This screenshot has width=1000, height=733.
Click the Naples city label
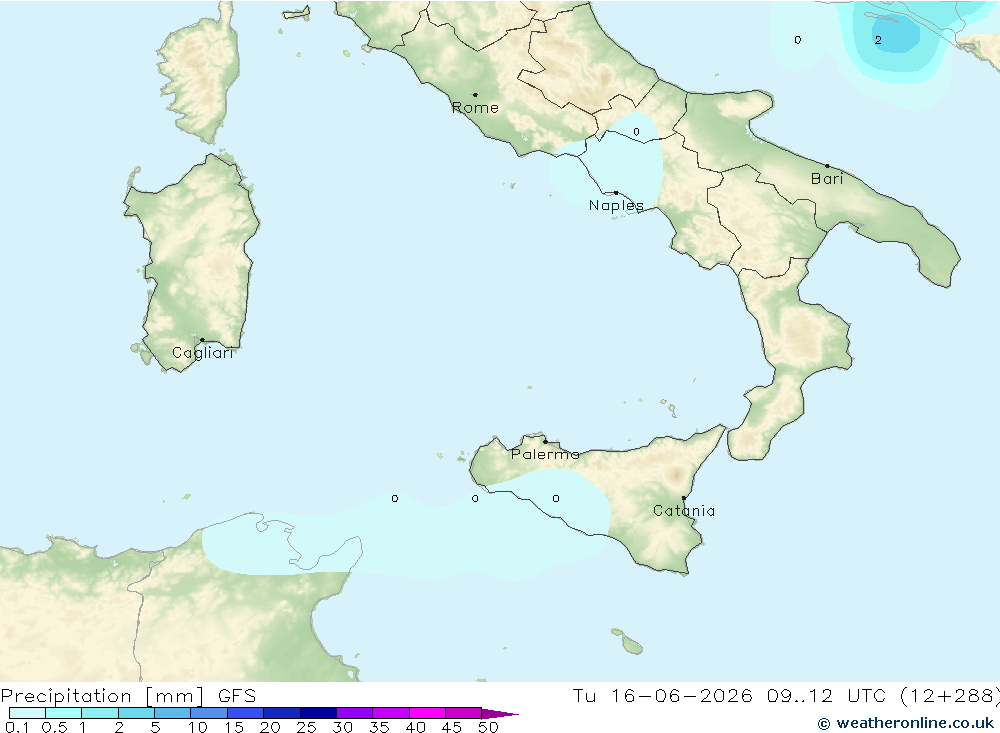pos(616,205)
